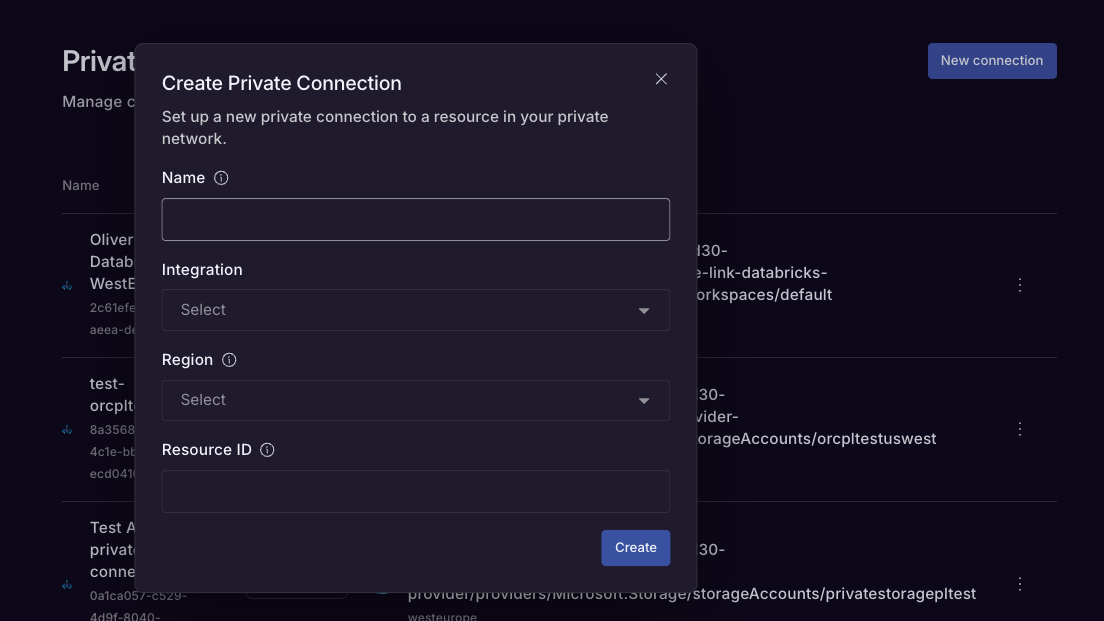
Task: Open the actions menu for the test-orcplt connection
Action: pyautogui.click(x=1020, y=428)
